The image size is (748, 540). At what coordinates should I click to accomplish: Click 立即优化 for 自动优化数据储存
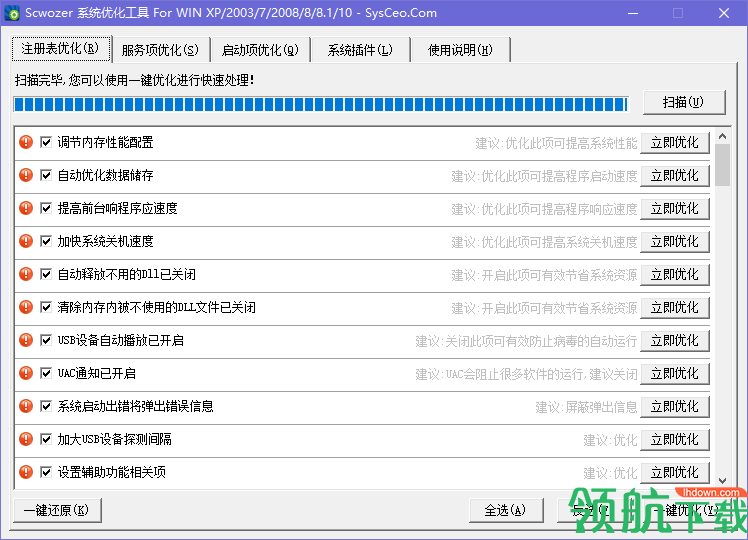click(675, 176)
